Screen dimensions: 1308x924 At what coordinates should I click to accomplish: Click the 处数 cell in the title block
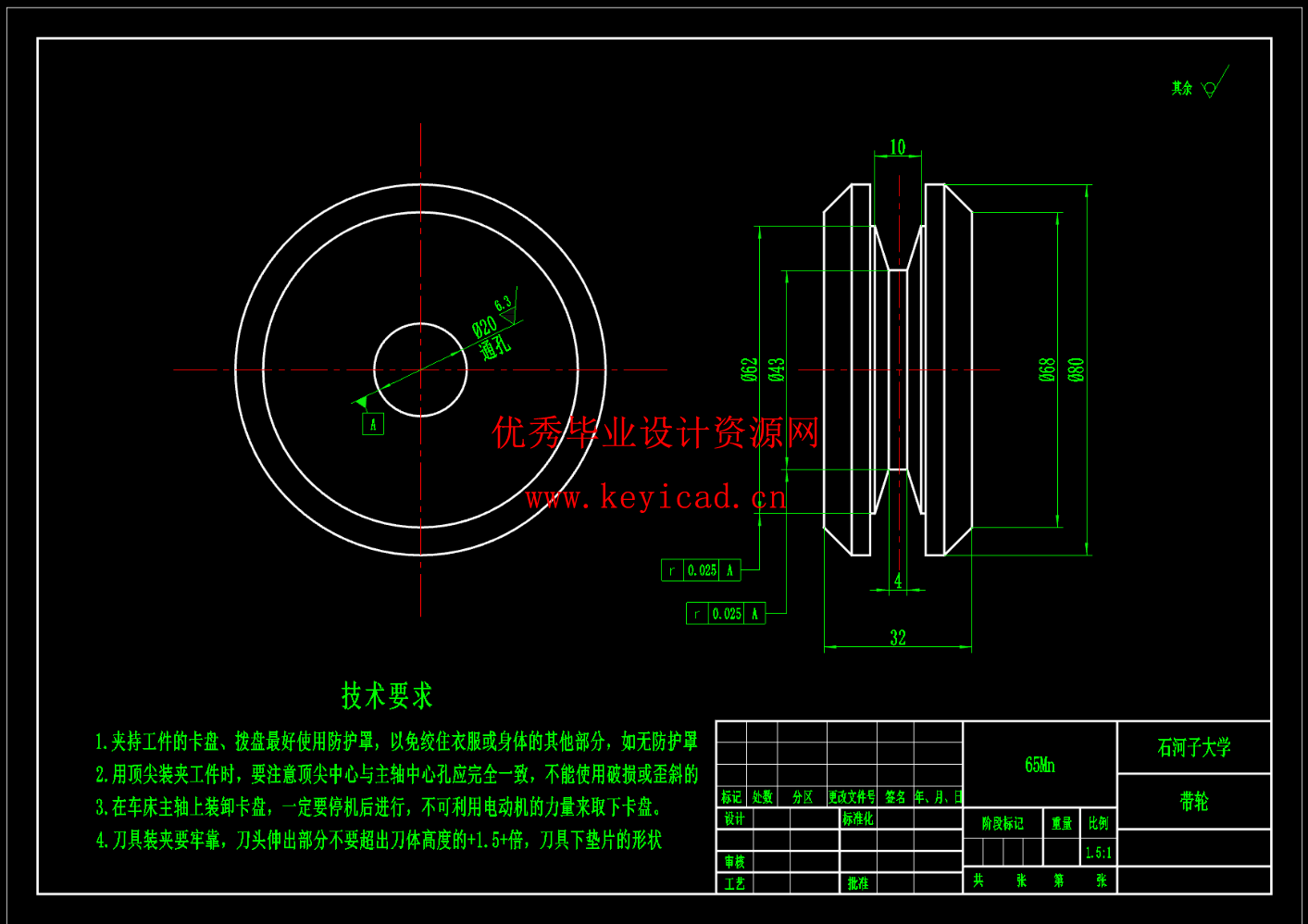point(762,797)
